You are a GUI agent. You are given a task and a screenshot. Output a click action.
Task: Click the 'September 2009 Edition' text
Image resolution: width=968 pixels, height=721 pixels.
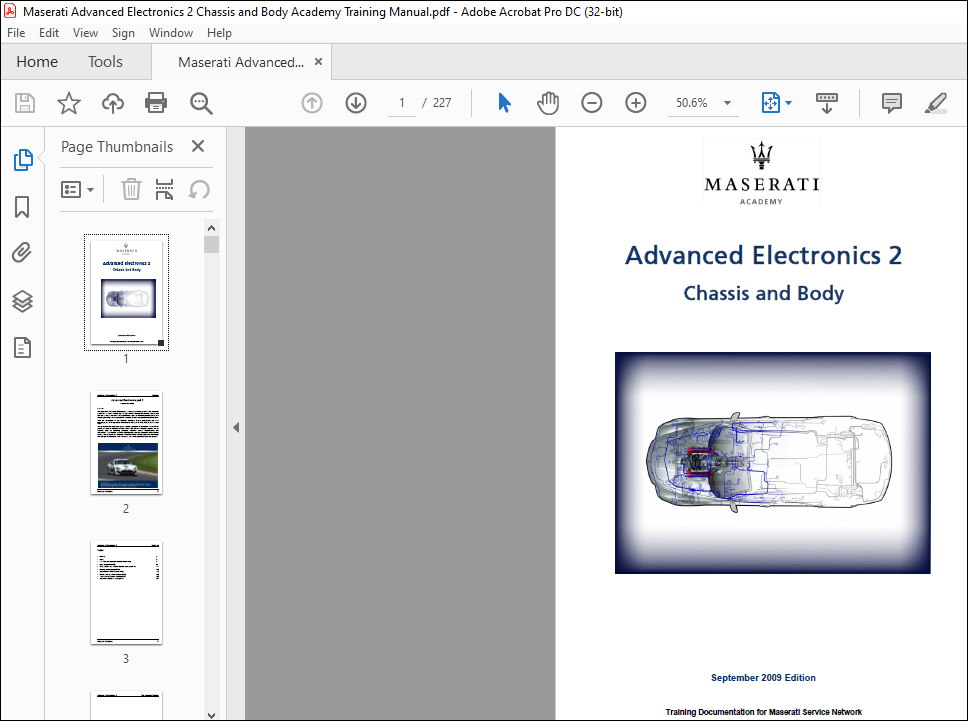[x=763, y=678]
